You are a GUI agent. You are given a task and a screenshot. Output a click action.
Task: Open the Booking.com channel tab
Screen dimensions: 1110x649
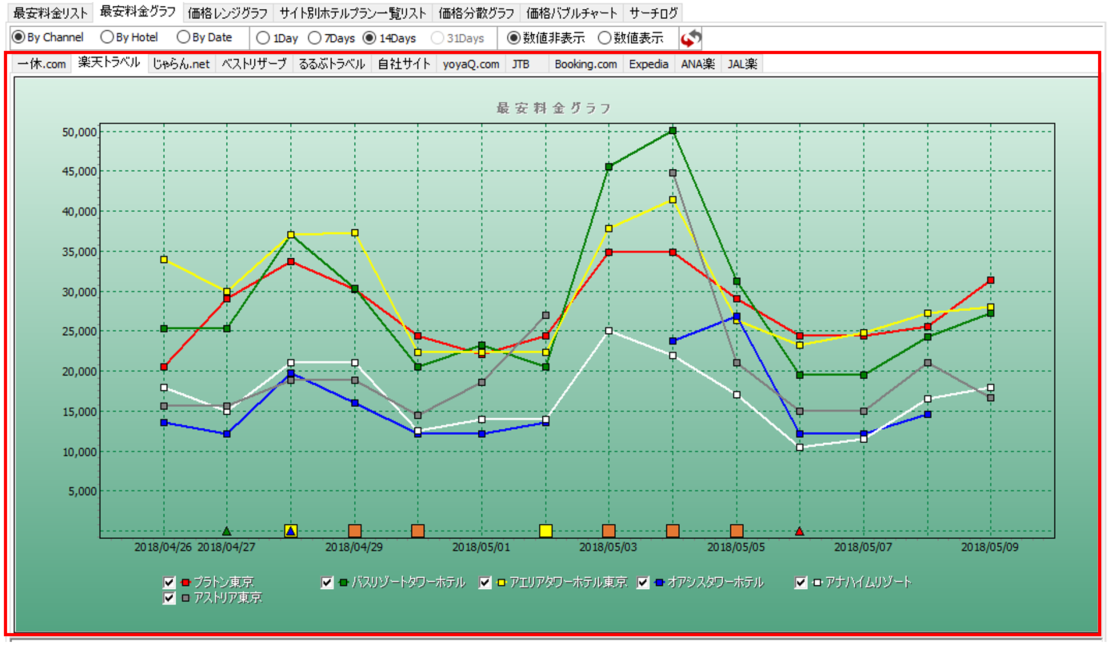pos(585,64)
